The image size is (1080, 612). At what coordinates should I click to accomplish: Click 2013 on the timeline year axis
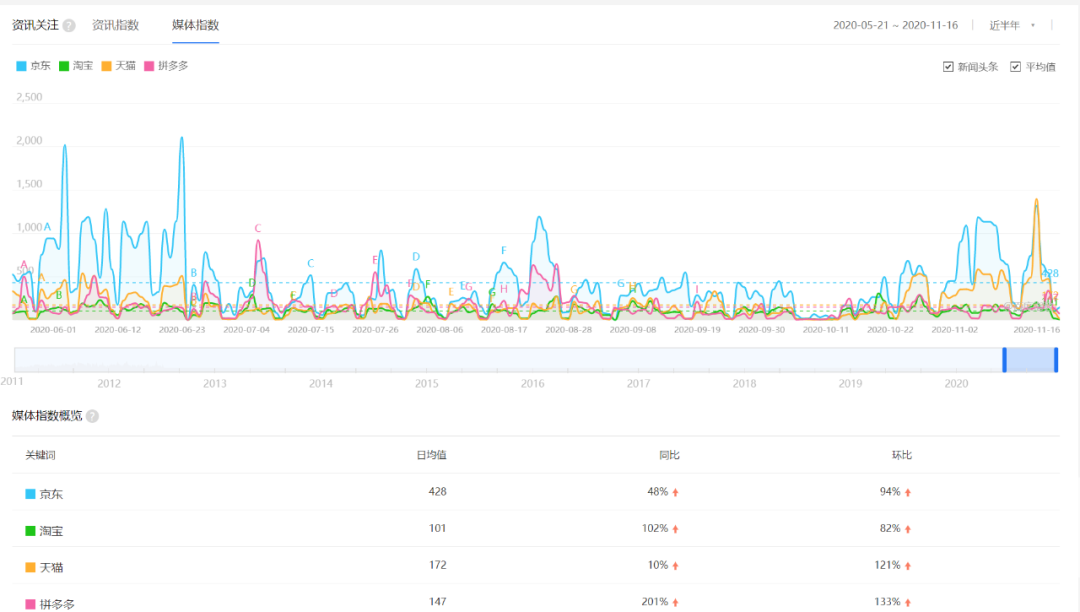[215, 383]
